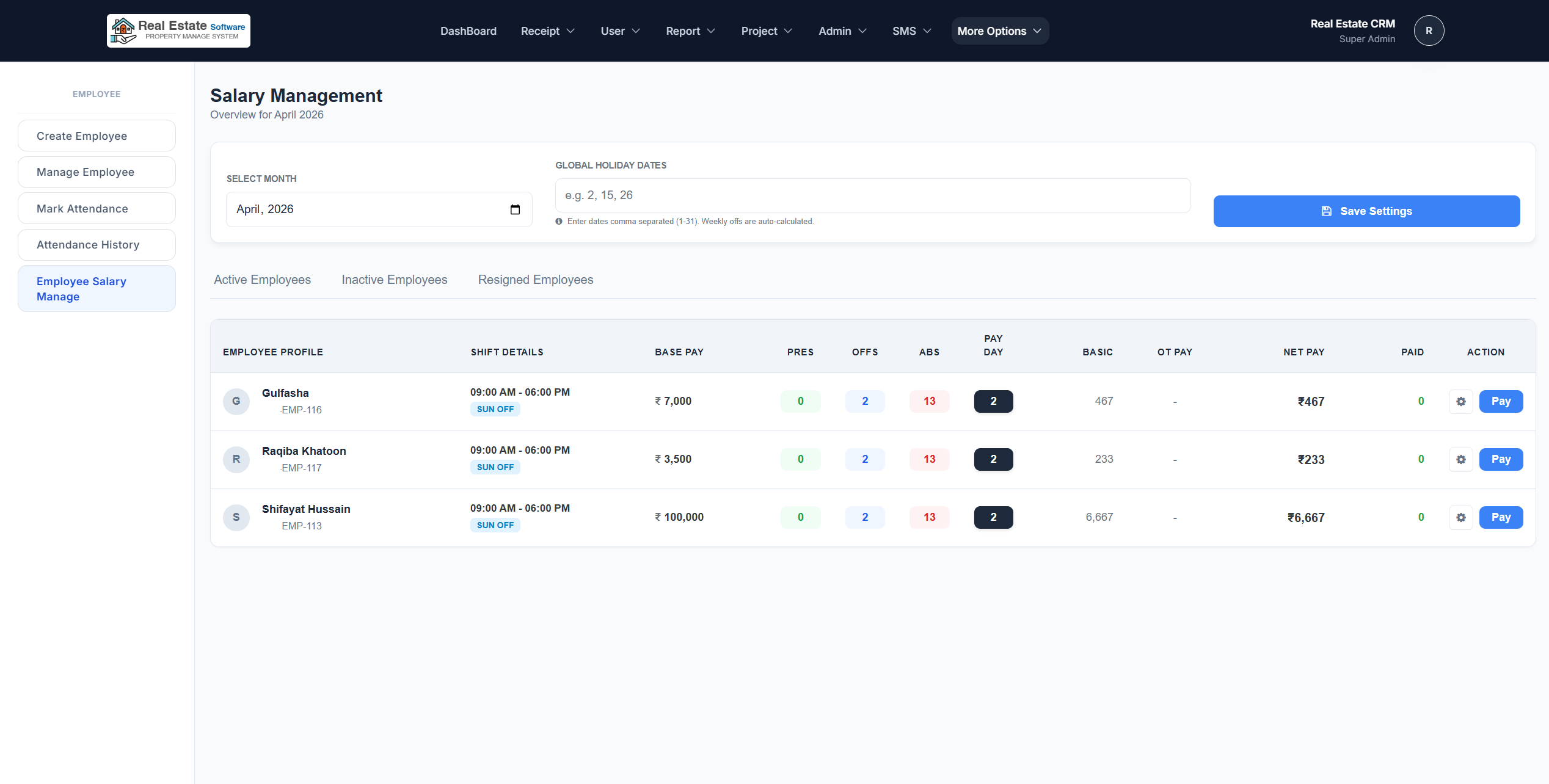The height and width of the screenshot is (784, 1549).
Task: Open calendar picker icon in month field
Action: pos(515,209)
